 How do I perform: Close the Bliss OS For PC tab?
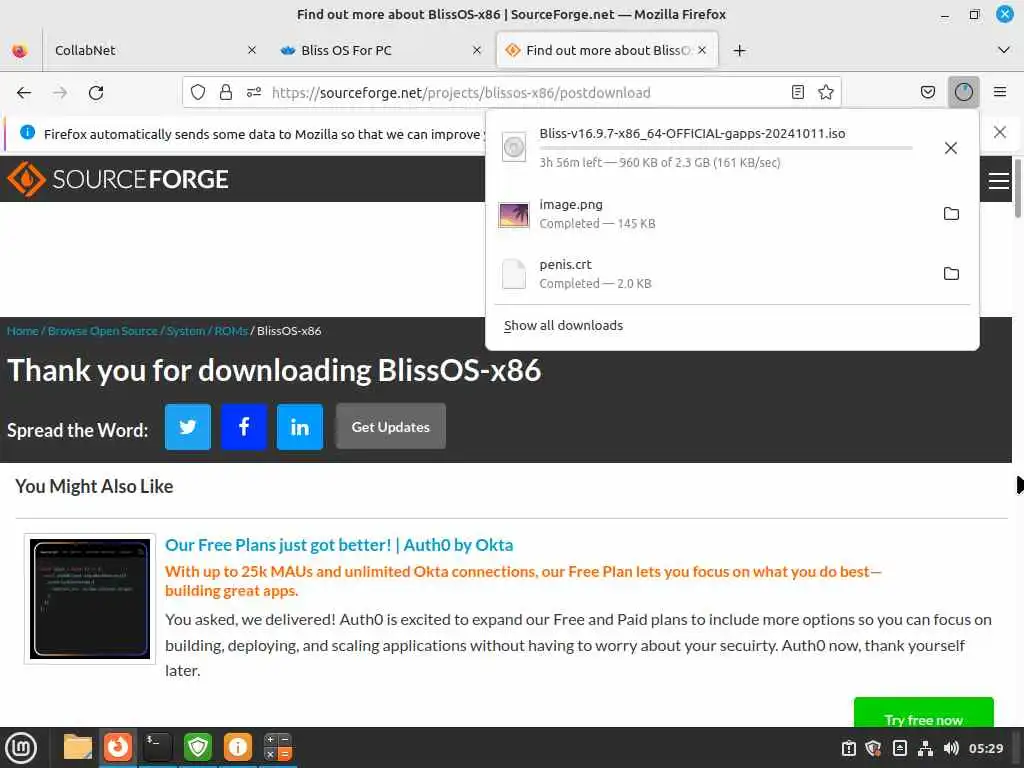[x=477, y=50]
